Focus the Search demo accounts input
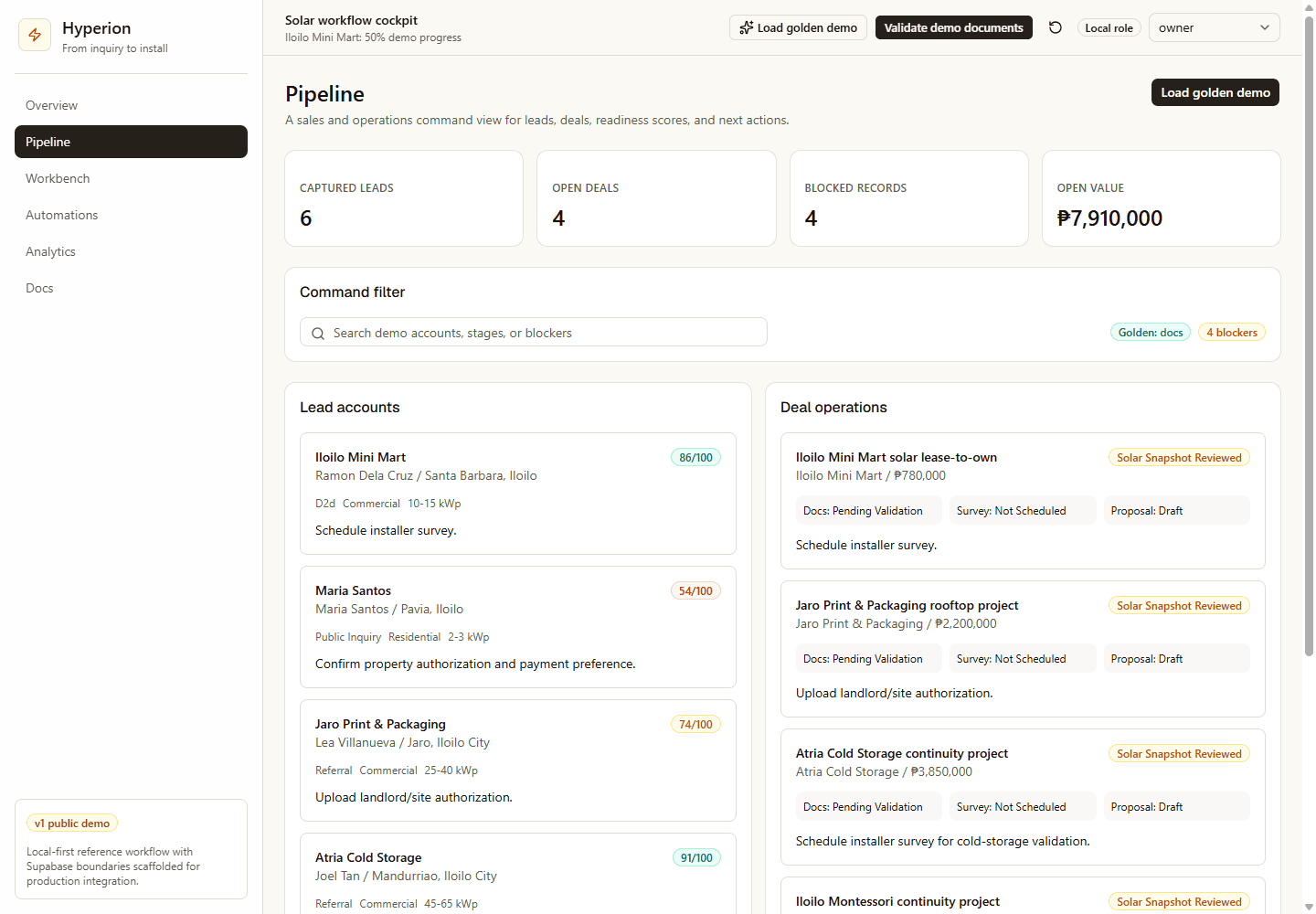Screen dimensions: 1316x914 coord(534,332)
